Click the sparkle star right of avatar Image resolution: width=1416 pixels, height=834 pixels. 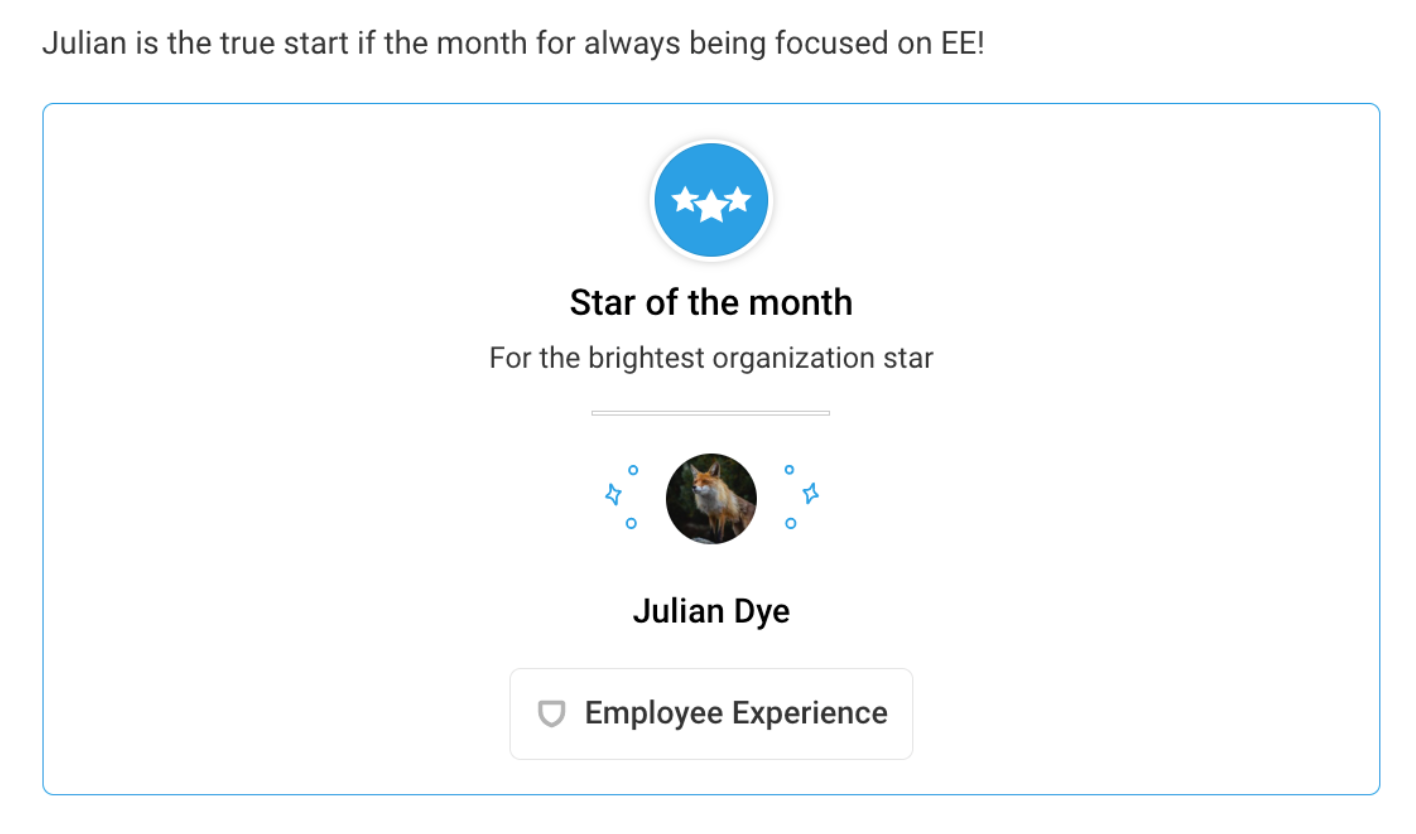pyautogui.click(x=810, y=493)
